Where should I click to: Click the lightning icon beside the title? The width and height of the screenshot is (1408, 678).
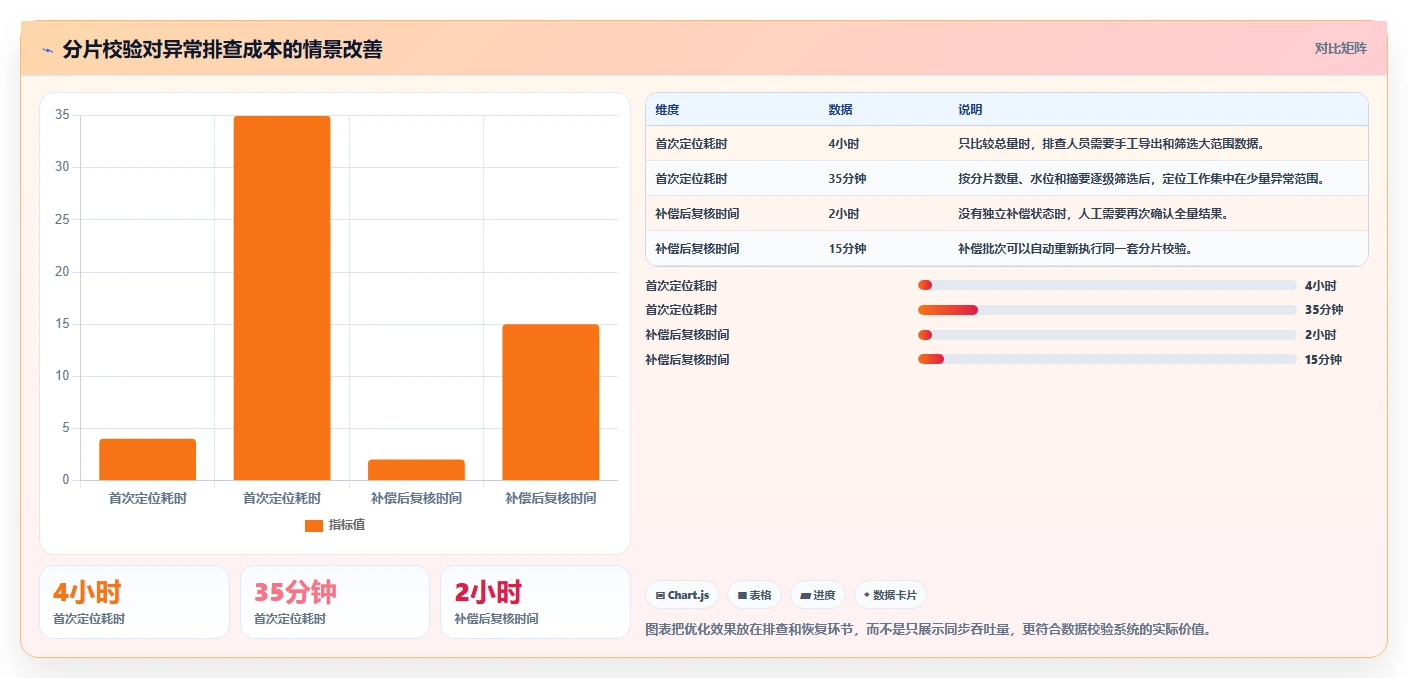tap(47, 50)
